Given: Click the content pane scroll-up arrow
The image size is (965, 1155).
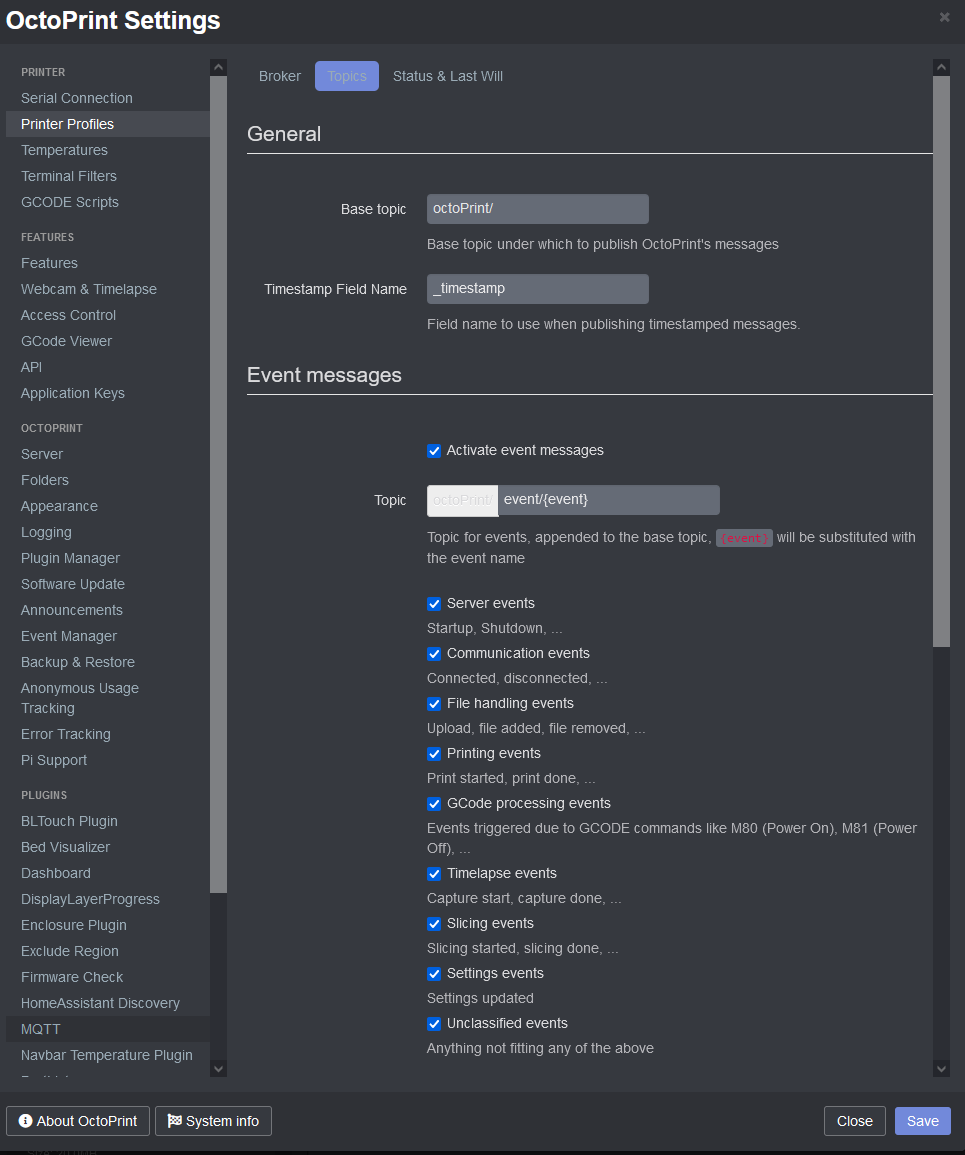Looking at the screenshot, I should point(941,67).
